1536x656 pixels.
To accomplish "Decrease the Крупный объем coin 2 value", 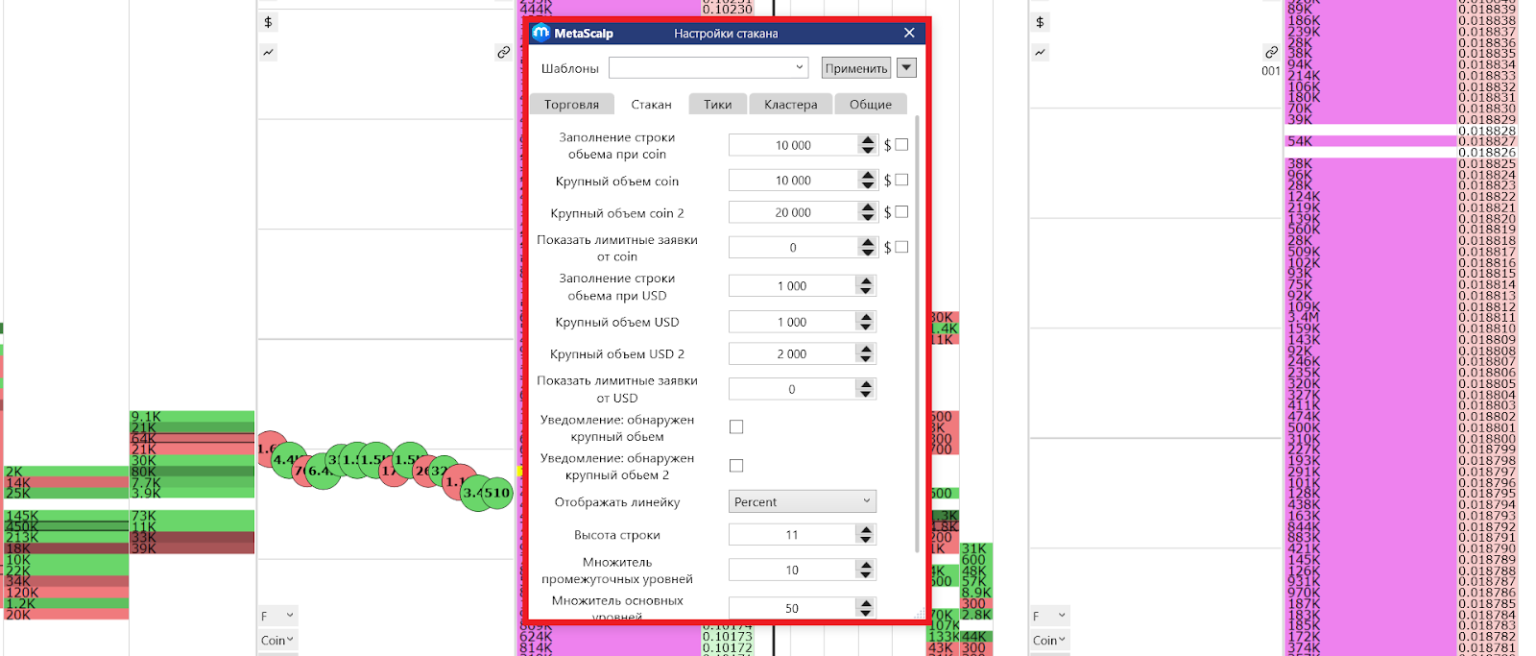I will coord(866,218).
